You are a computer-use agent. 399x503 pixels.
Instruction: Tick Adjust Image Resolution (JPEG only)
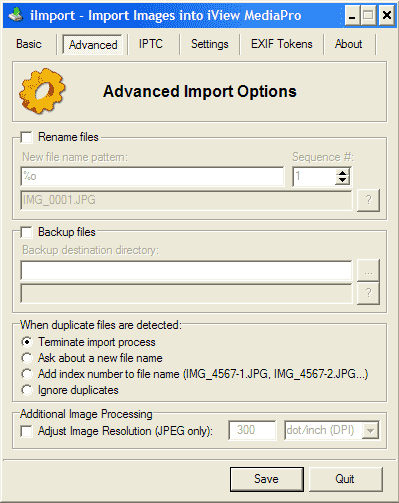[x=26, y=431]
